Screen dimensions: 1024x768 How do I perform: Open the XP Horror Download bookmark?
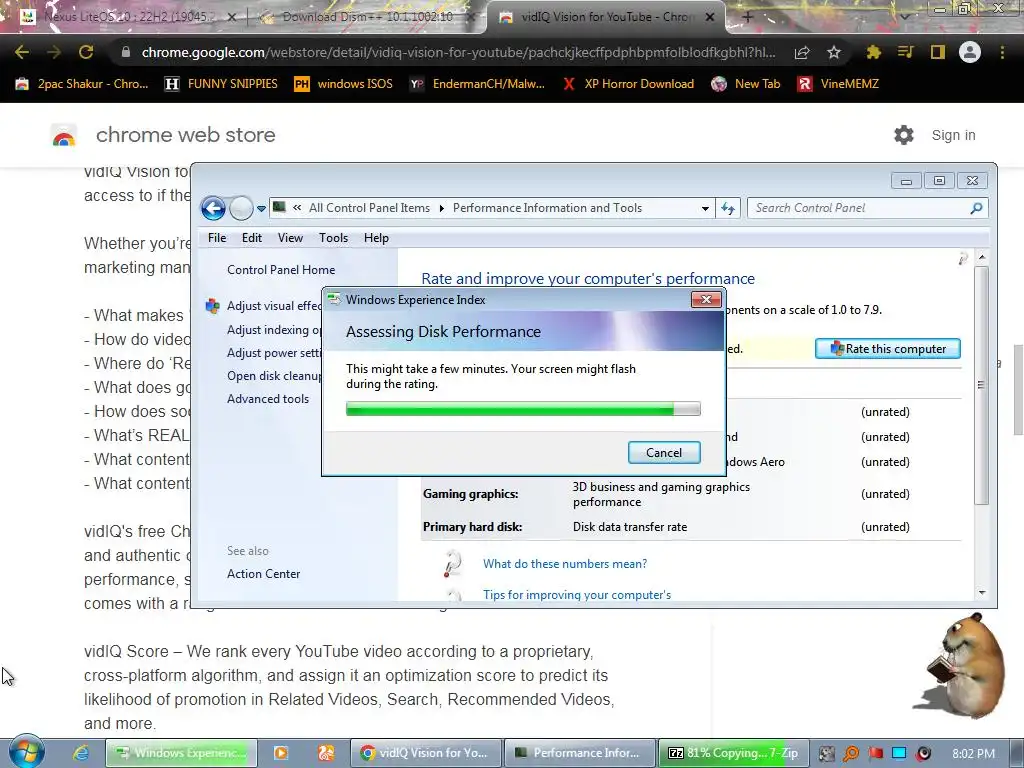coord(628,84)
